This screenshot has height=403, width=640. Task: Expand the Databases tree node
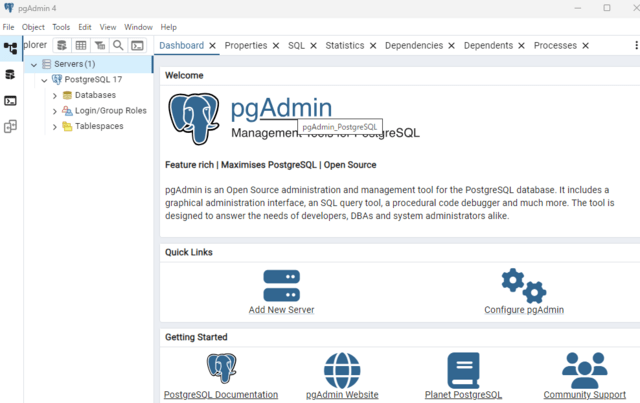[x=55, y=96]
